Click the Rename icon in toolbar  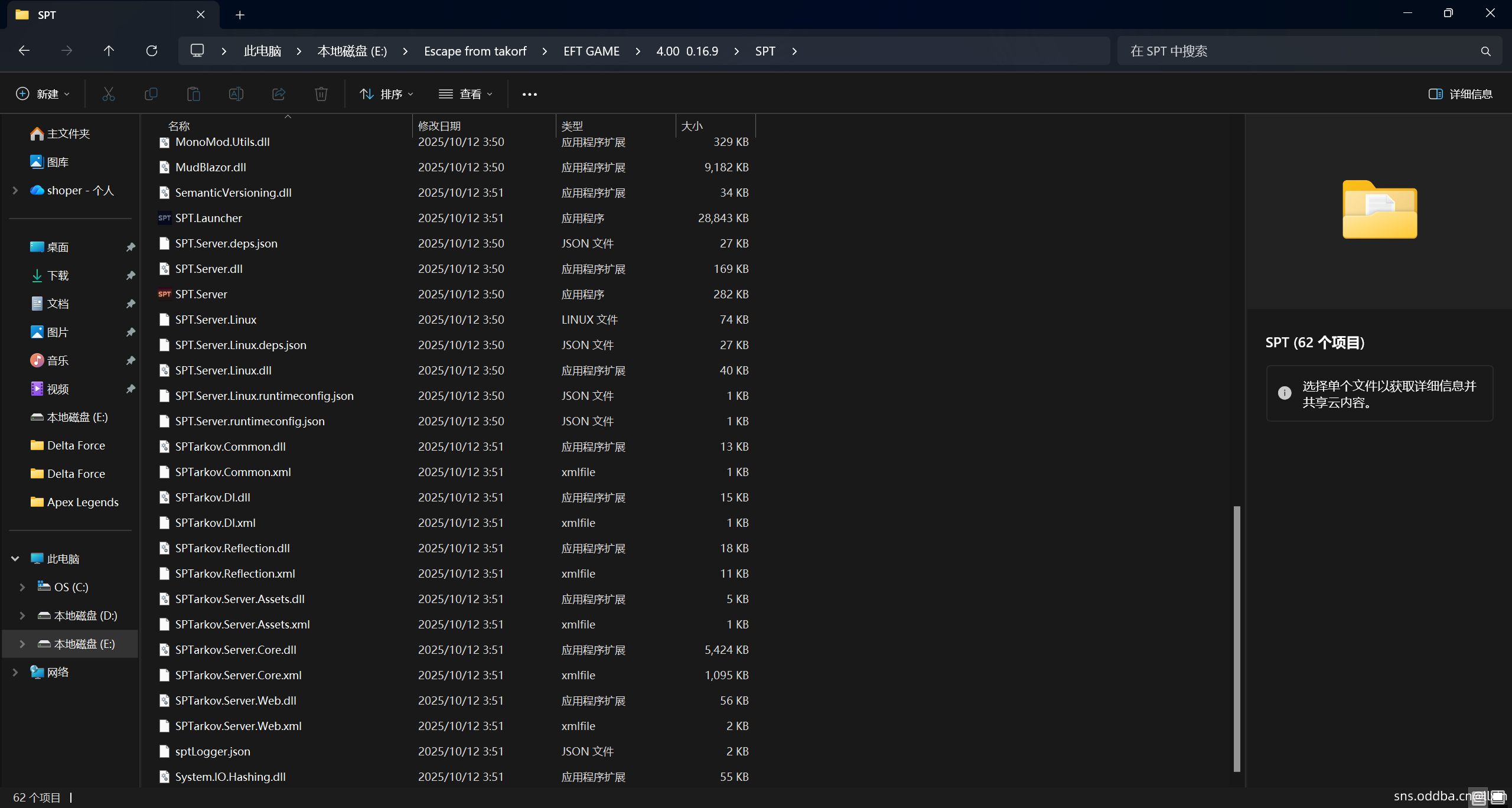pos(236,94)
